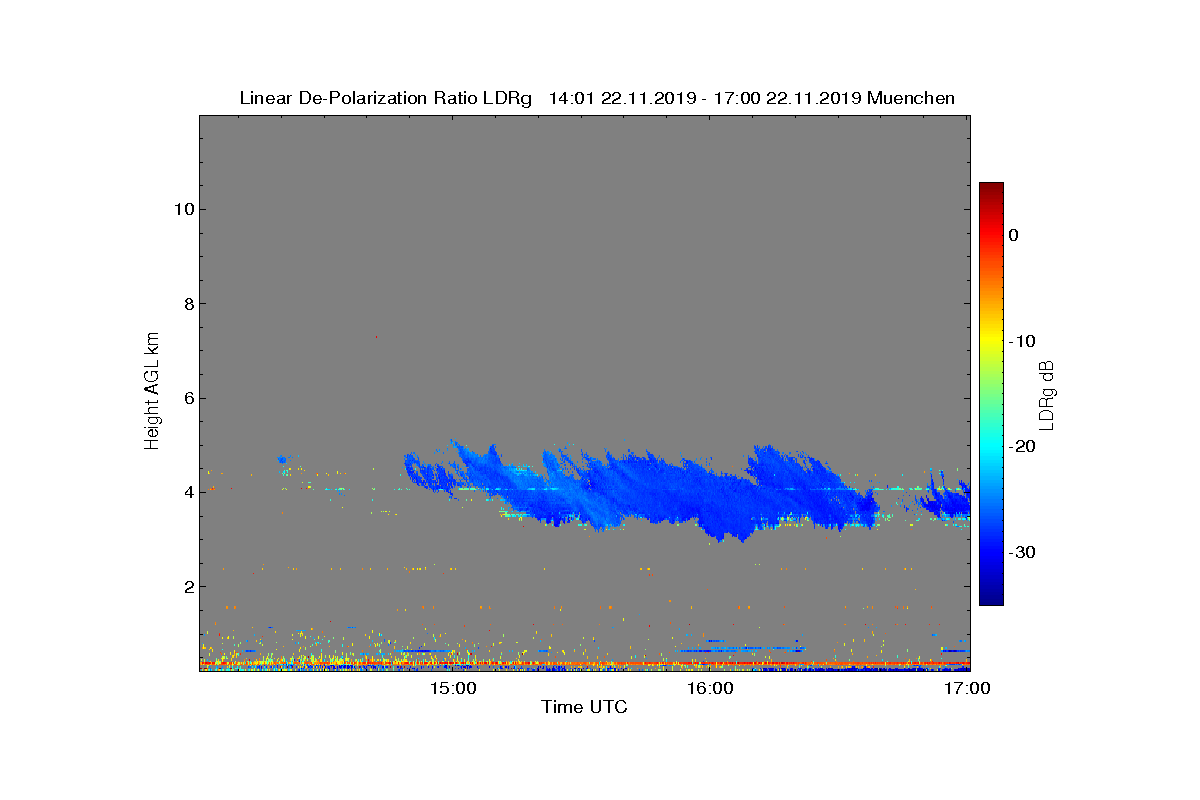1200x800 pixels.
Task: Click the 6 km height label
Action: click(x=188, y=398)
